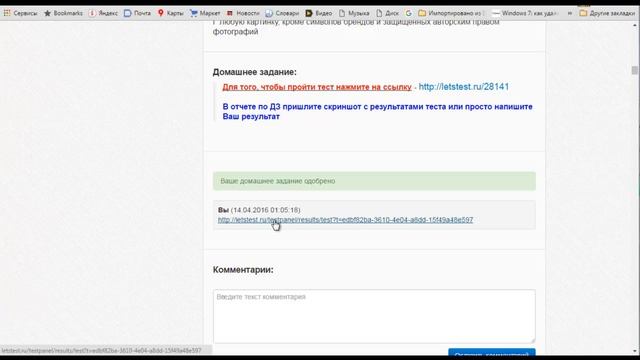This screenshot has height=360, width=640.
Task: Follow the letstest.ru/28141 test link
Action: [x=464, y=87]
